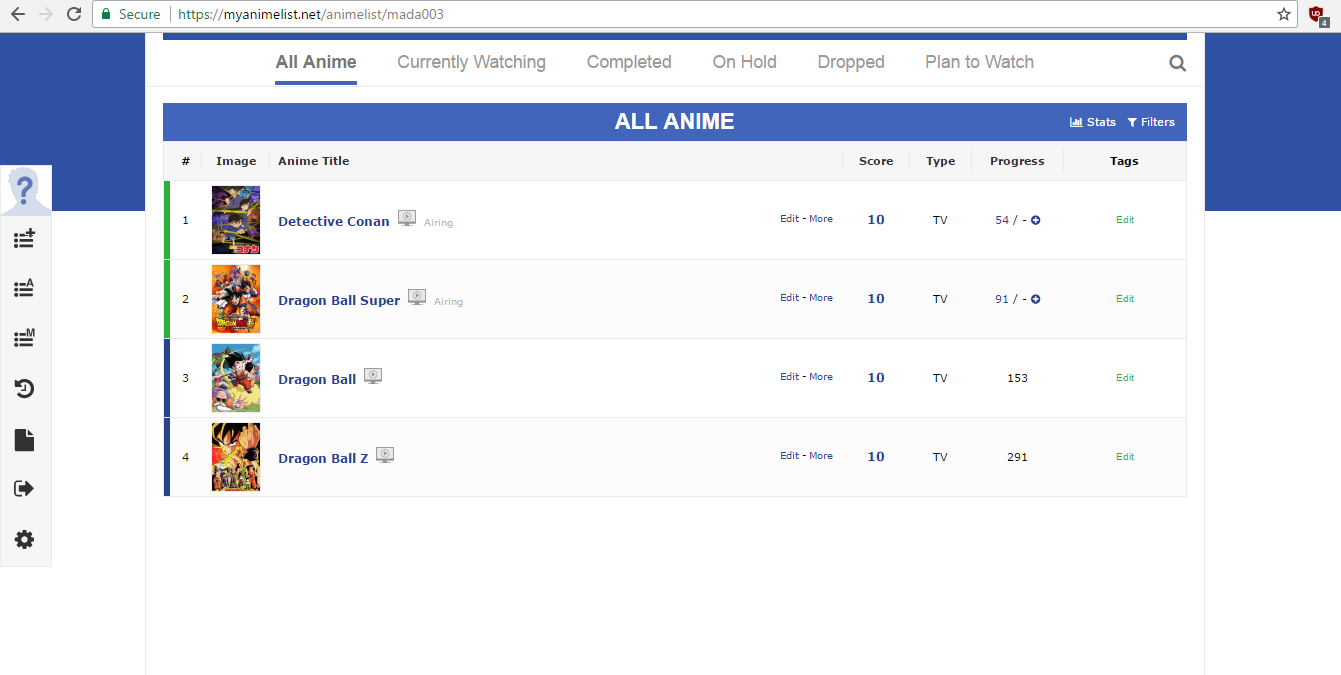Image resolution: width=1341 pixels, height=675 pixels.
Task: Click Edit link for Dragon Ball Super
Action: click(x=790, y=298)
